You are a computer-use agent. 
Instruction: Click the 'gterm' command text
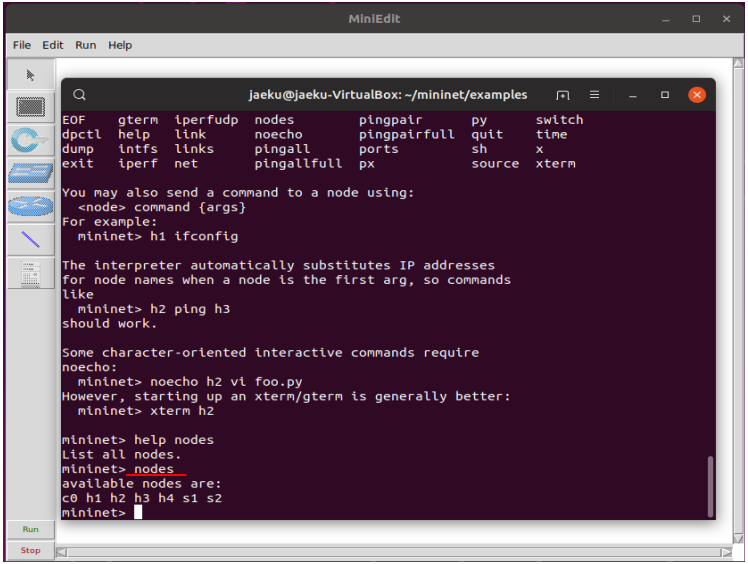(x=138, y=120)
